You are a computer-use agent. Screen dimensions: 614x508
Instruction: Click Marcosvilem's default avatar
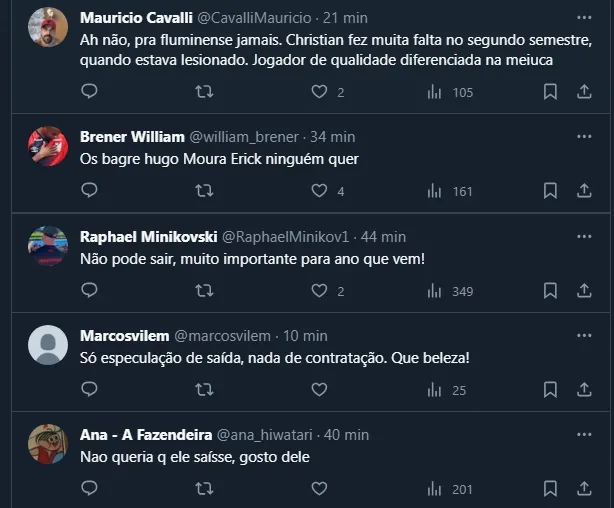(48, 345)
